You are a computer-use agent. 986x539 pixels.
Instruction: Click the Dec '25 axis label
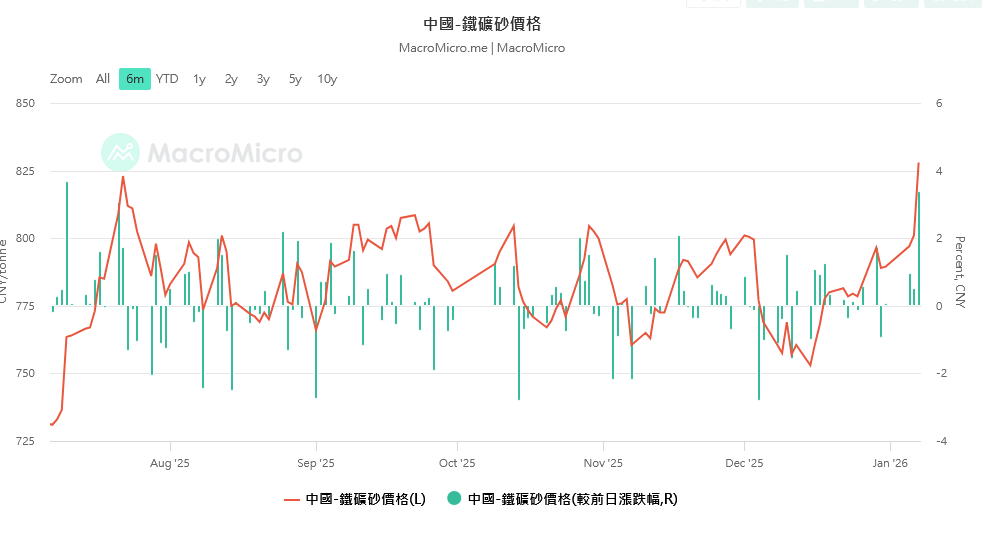[x=744, y=464]
